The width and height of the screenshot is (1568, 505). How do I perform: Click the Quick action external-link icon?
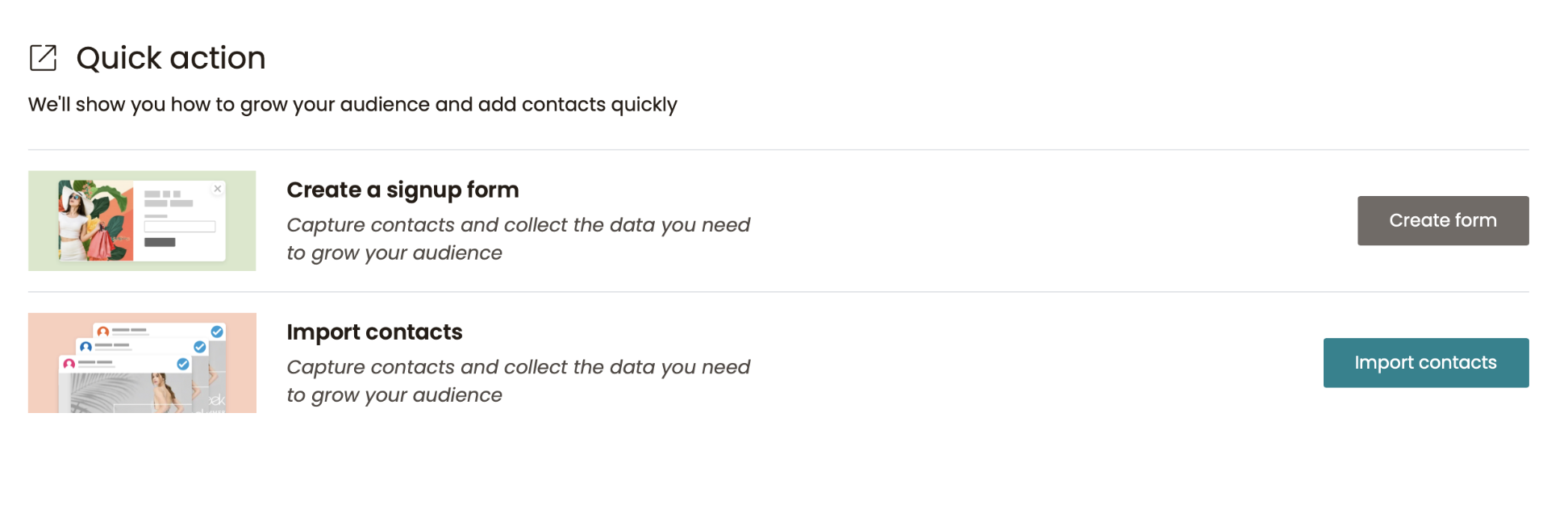pyautogui.click(x=43, y=58)
